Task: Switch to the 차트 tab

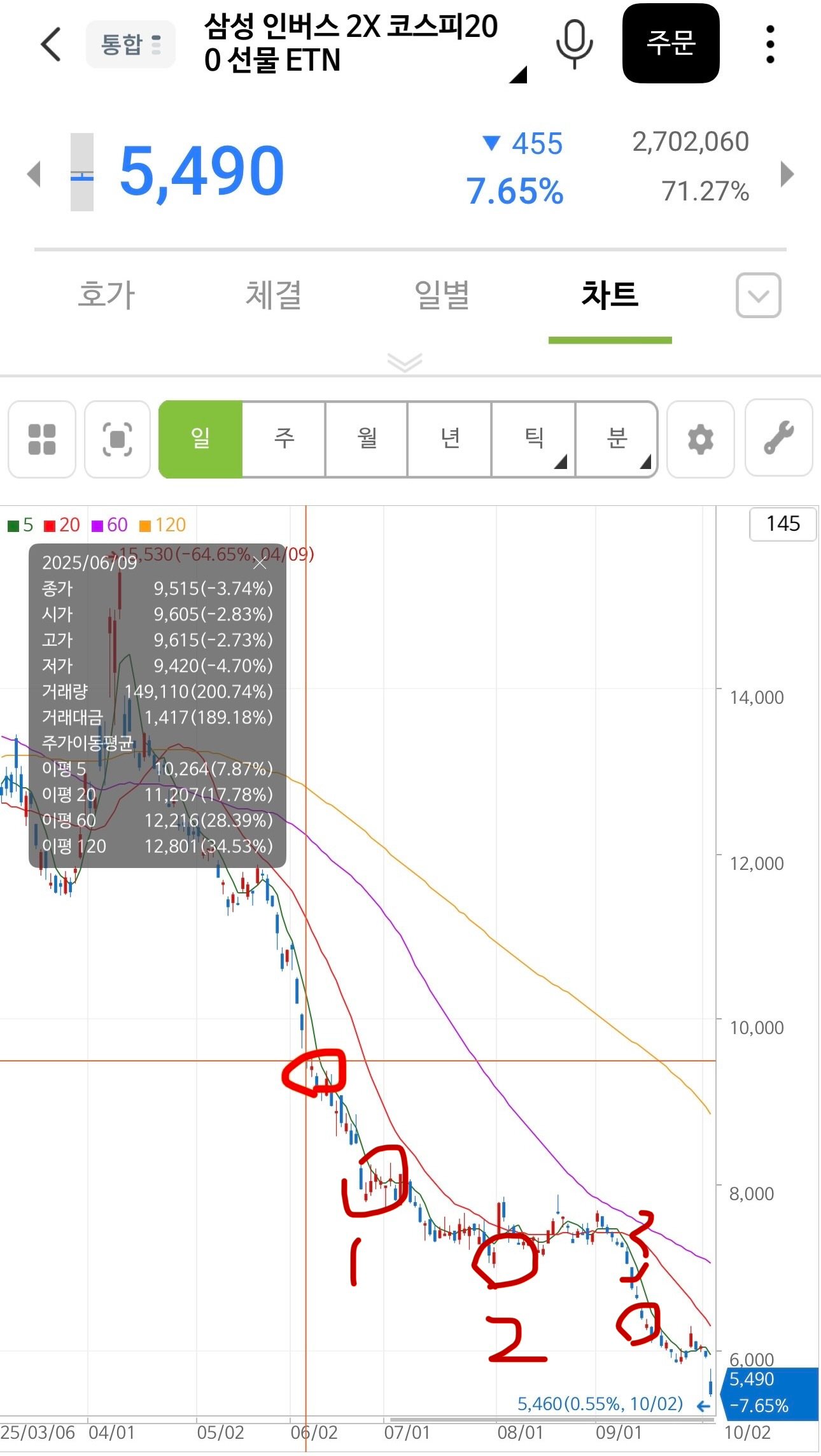Action: tap(610, 295)
